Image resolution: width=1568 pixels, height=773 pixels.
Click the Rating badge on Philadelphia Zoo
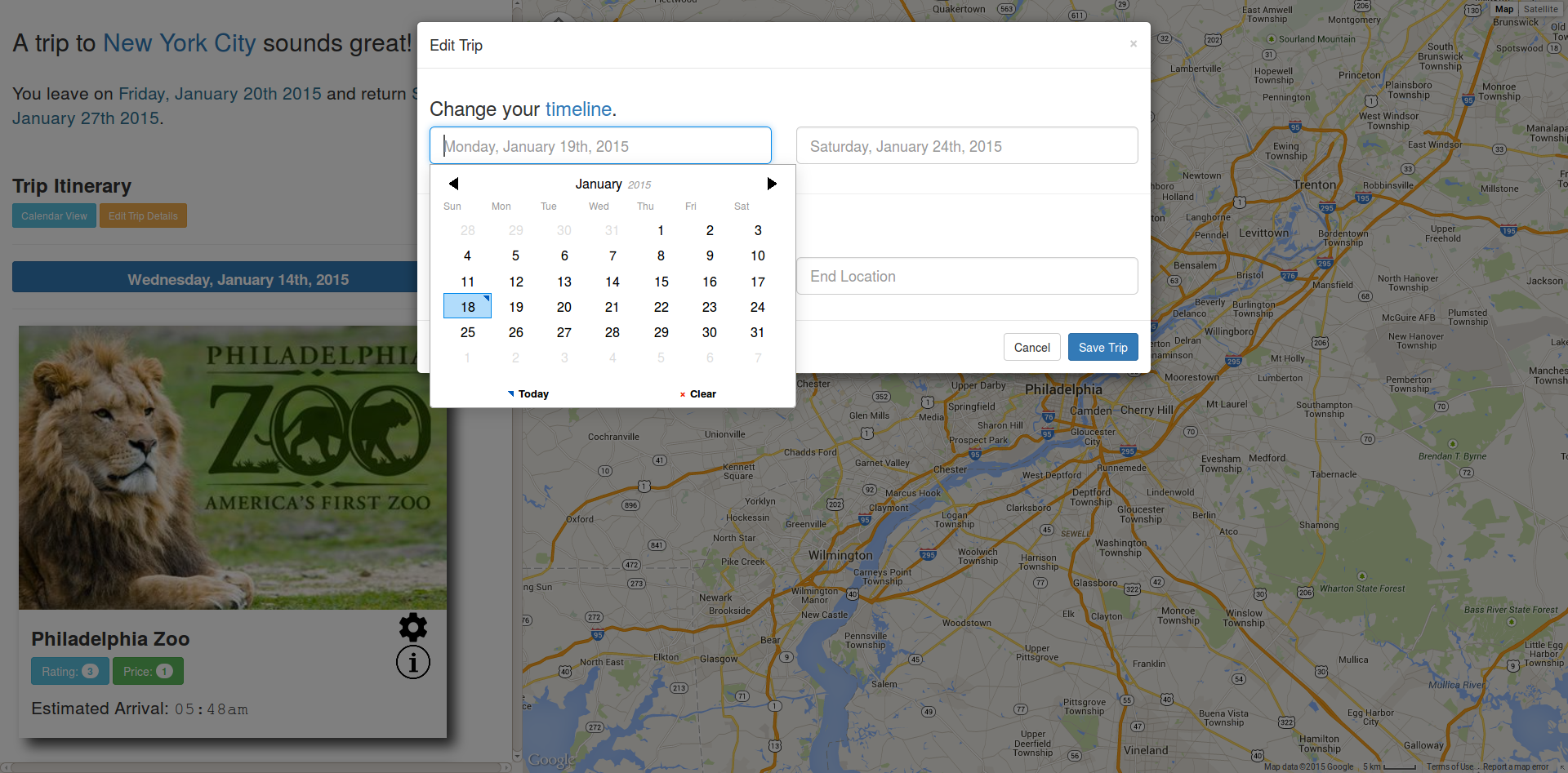click(x=69, y=671)
